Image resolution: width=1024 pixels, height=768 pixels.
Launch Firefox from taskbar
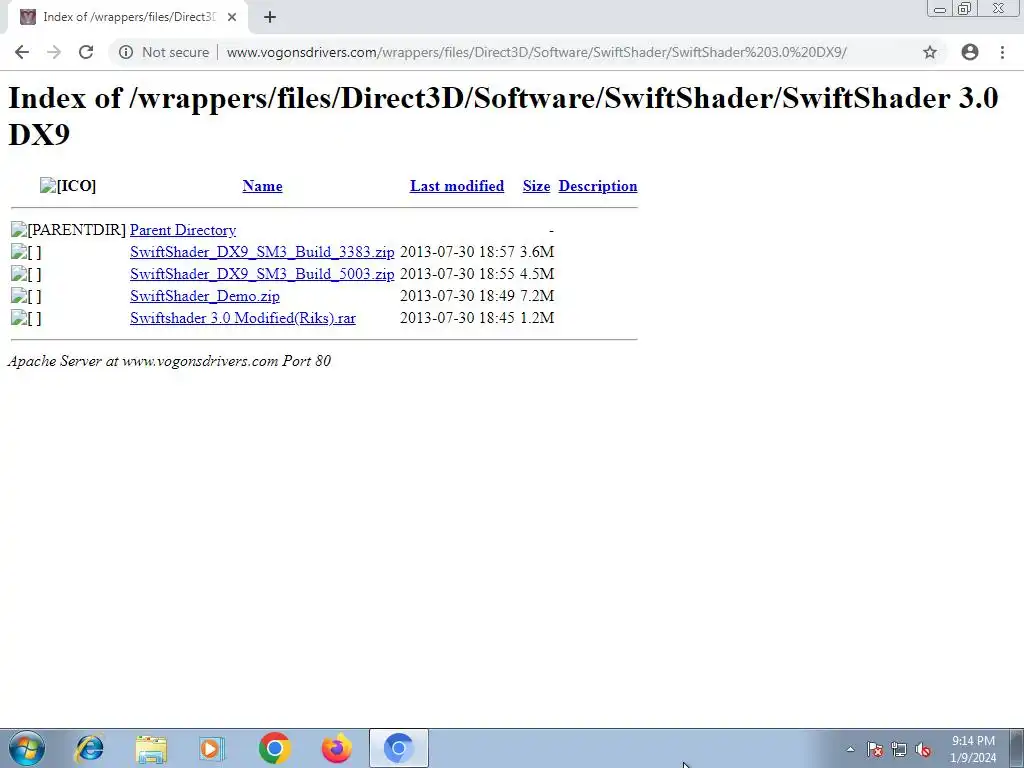coord(337,748)
